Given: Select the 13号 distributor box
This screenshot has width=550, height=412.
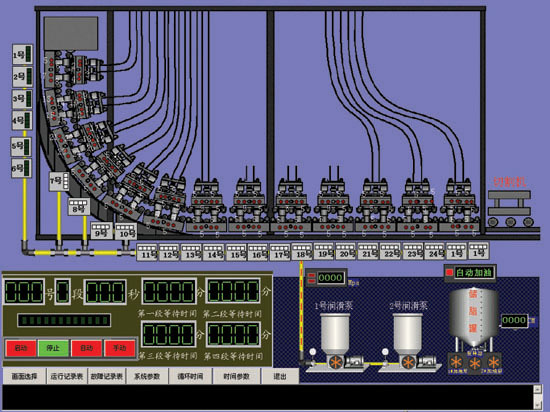Looking at the screenshot, I should click(191, 252).
